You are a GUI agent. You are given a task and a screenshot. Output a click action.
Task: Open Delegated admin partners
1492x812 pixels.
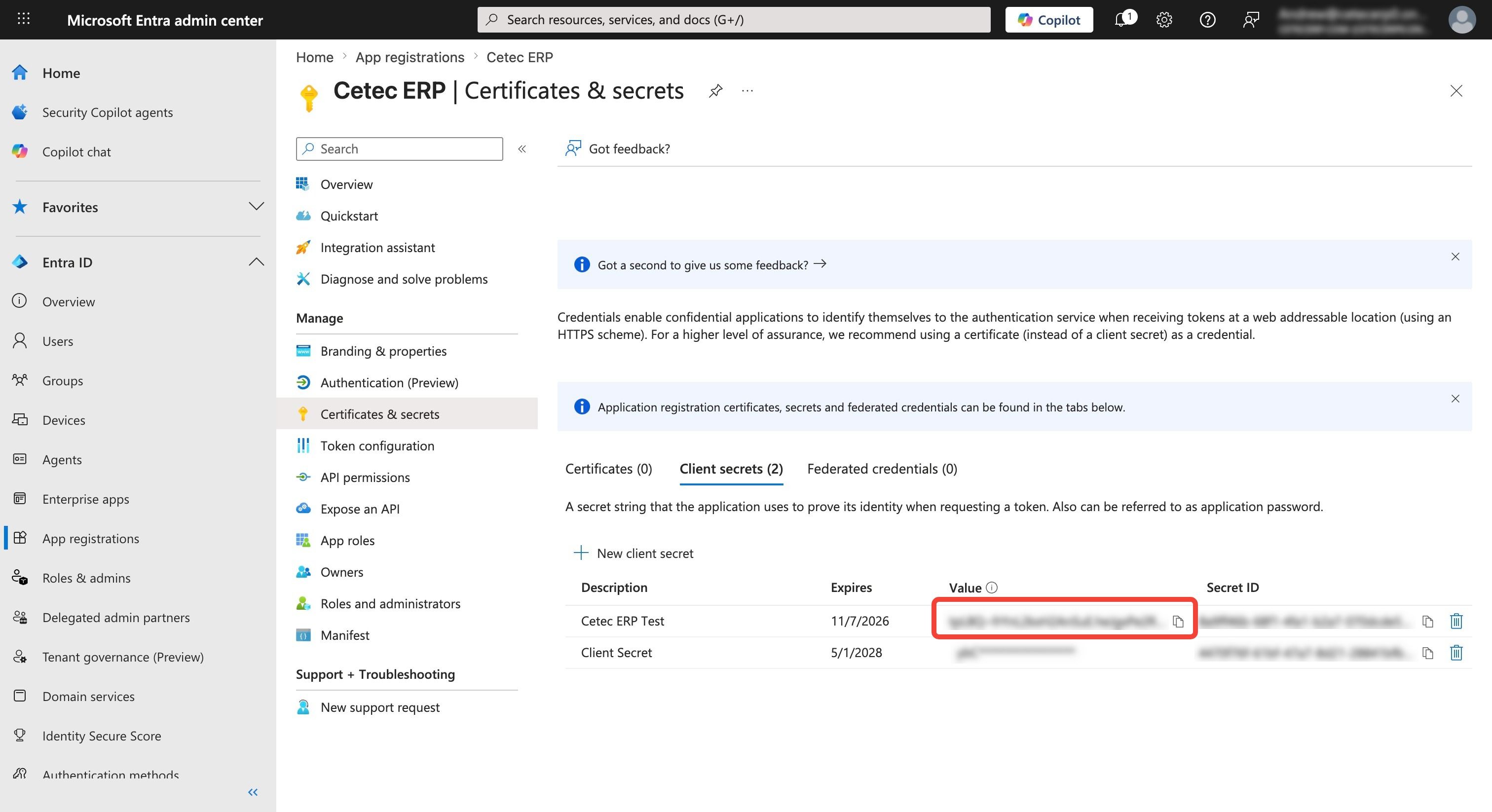point(116,618)
